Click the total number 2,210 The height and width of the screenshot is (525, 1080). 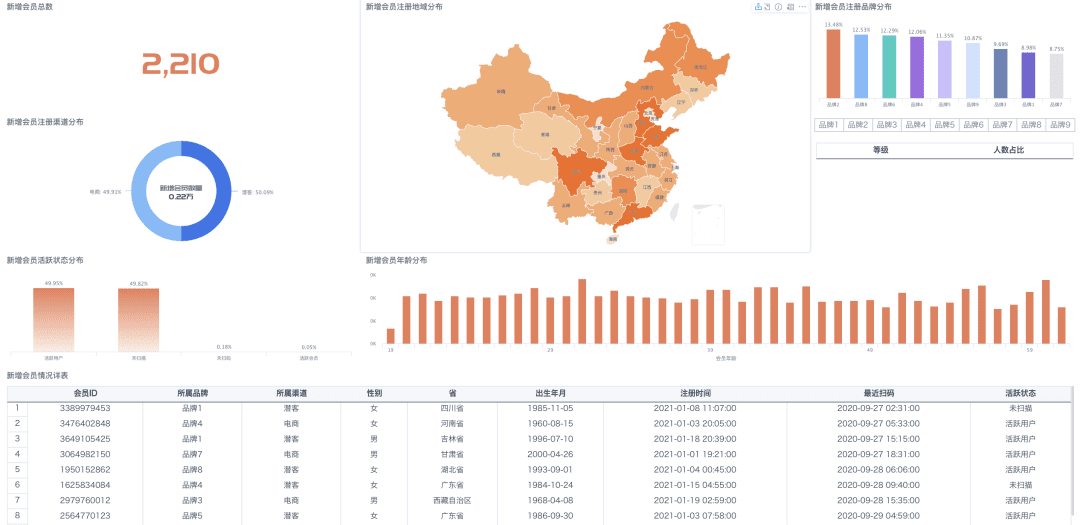coord(181,63)
